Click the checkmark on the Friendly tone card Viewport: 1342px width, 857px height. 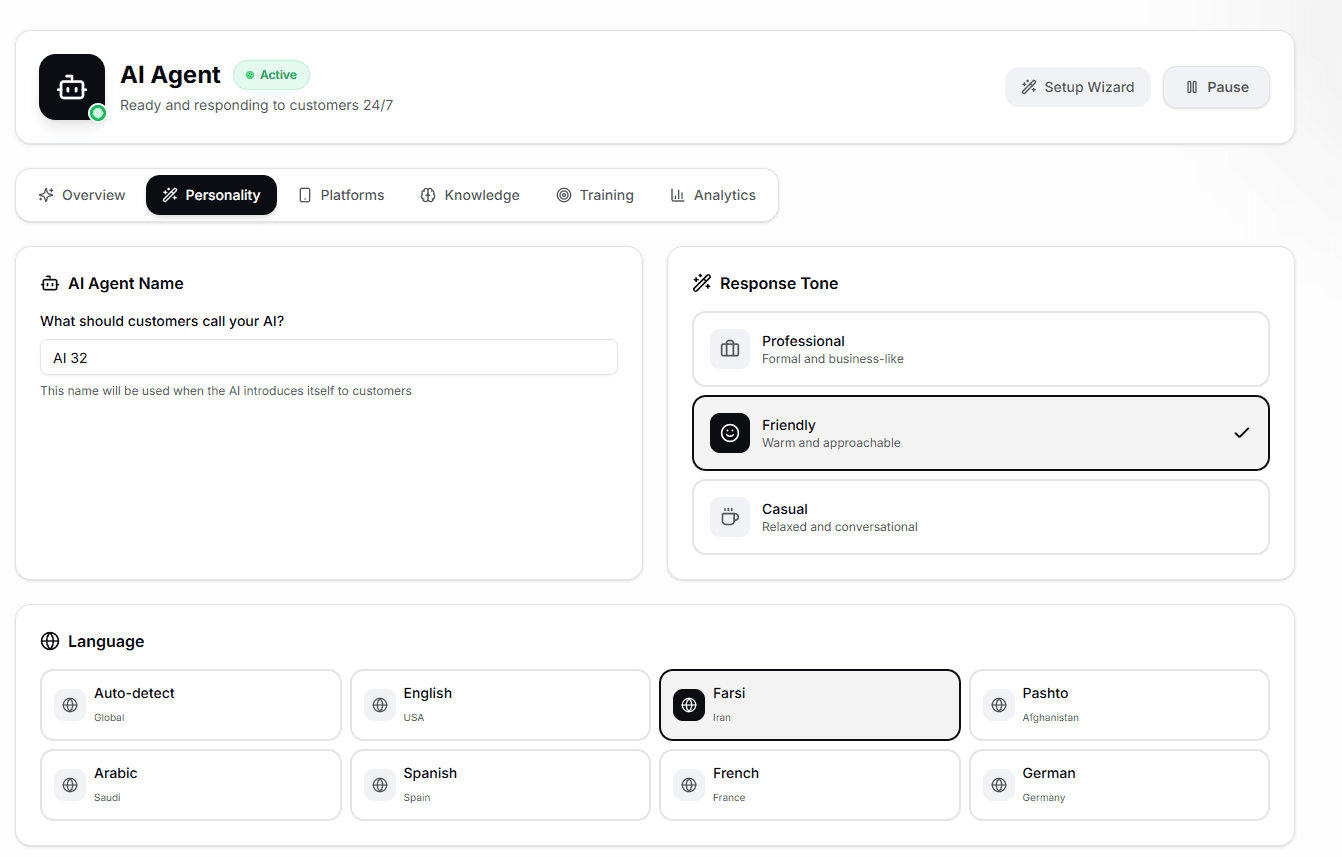coord(1242,433)
